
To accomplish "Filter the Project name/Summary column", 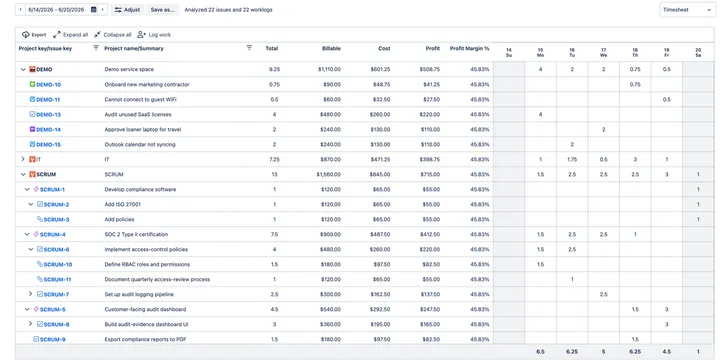I will 249,48.
